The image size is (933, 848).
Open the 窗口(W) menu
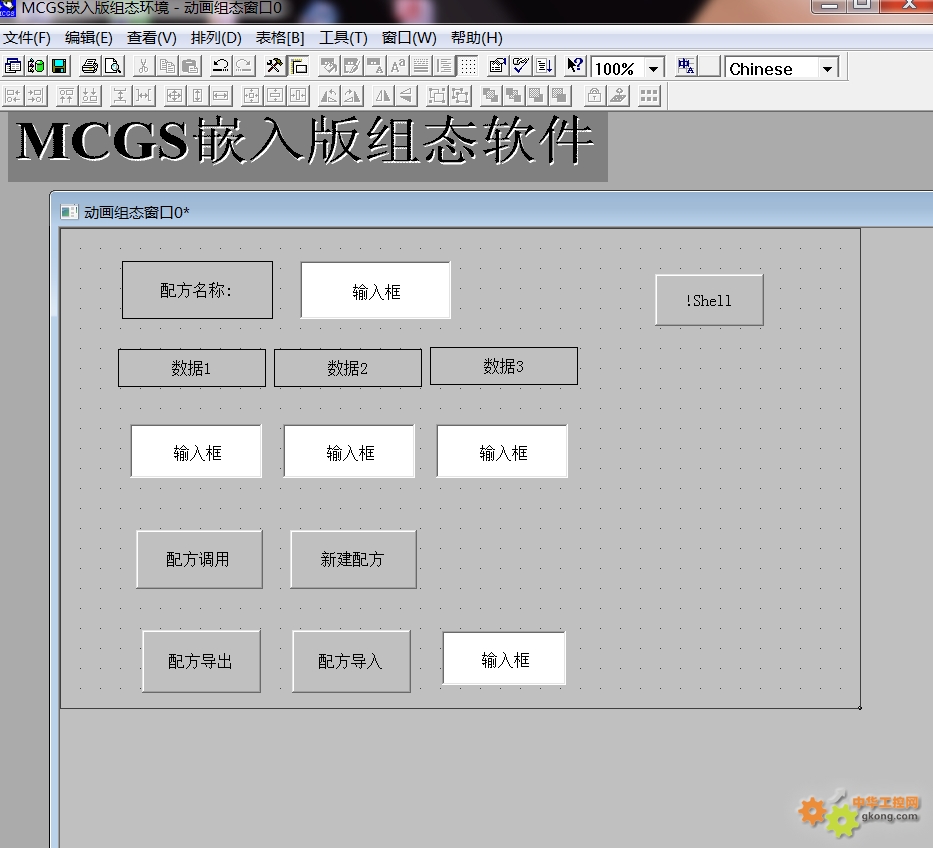[x=409, y=38]
